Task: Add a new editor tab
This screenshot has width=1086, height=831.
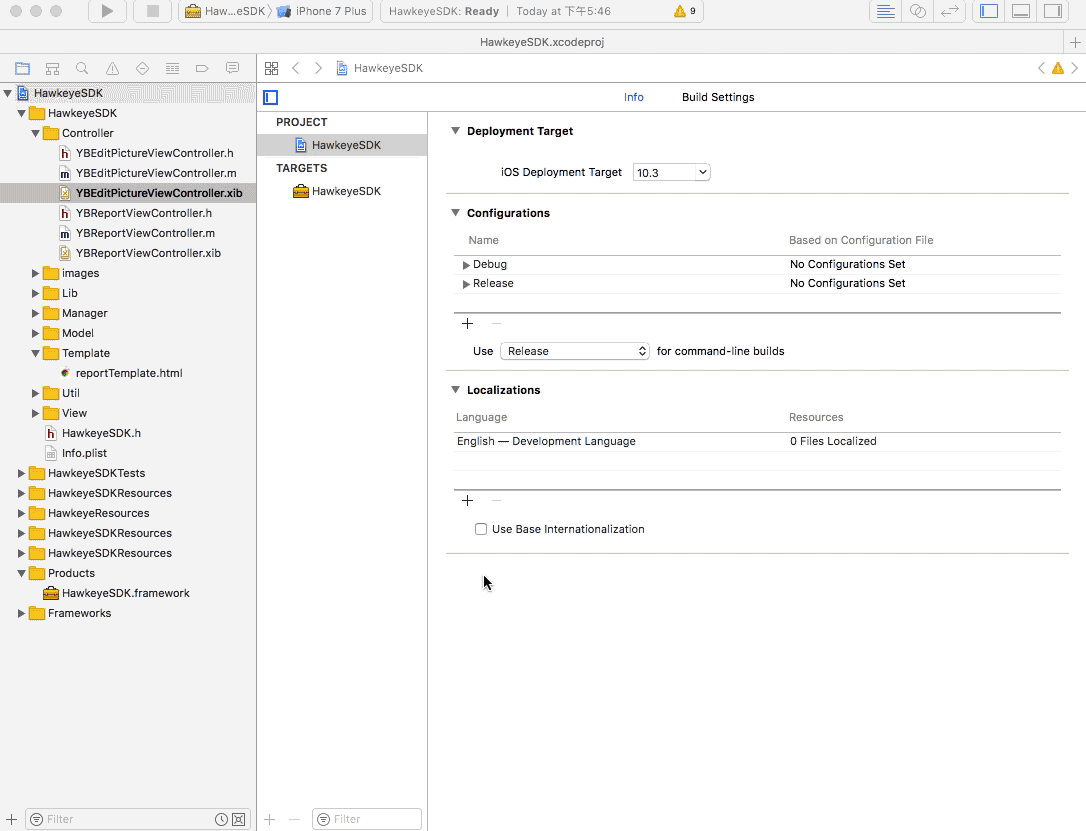Action: click(1075, 42)
